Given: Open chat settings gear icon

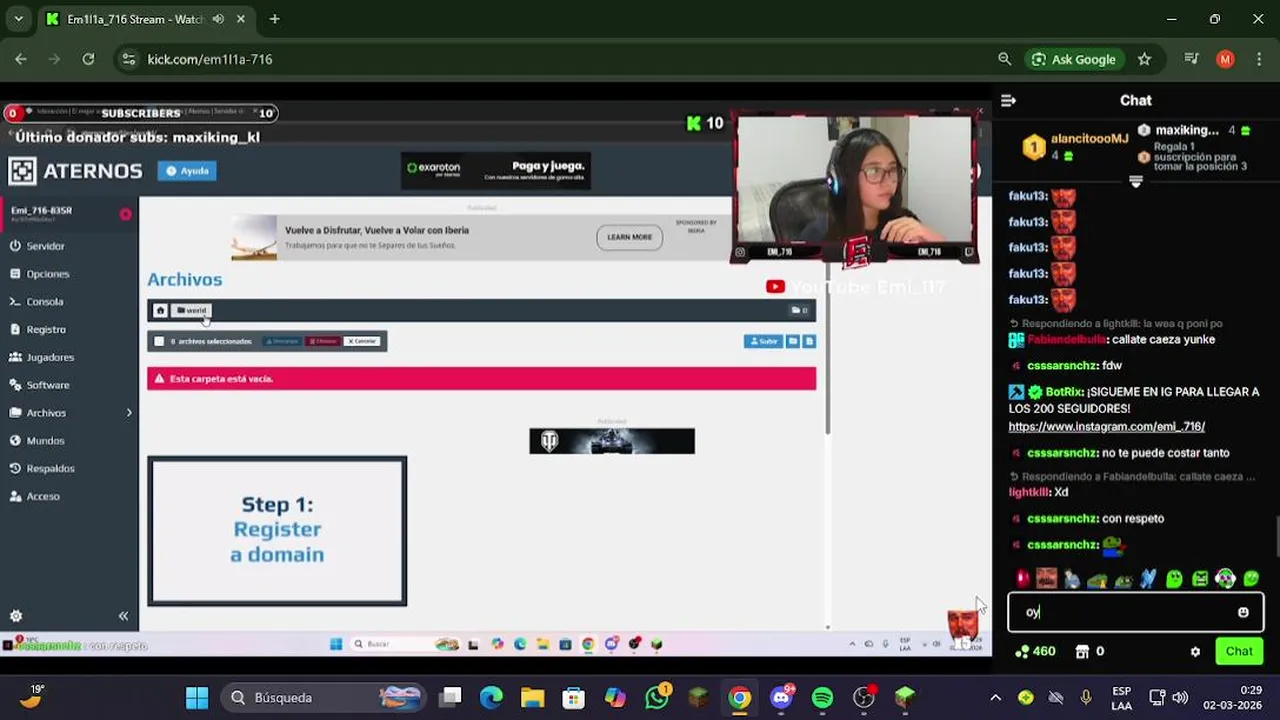Looking at the screenshot, I should click(1195, 652).
